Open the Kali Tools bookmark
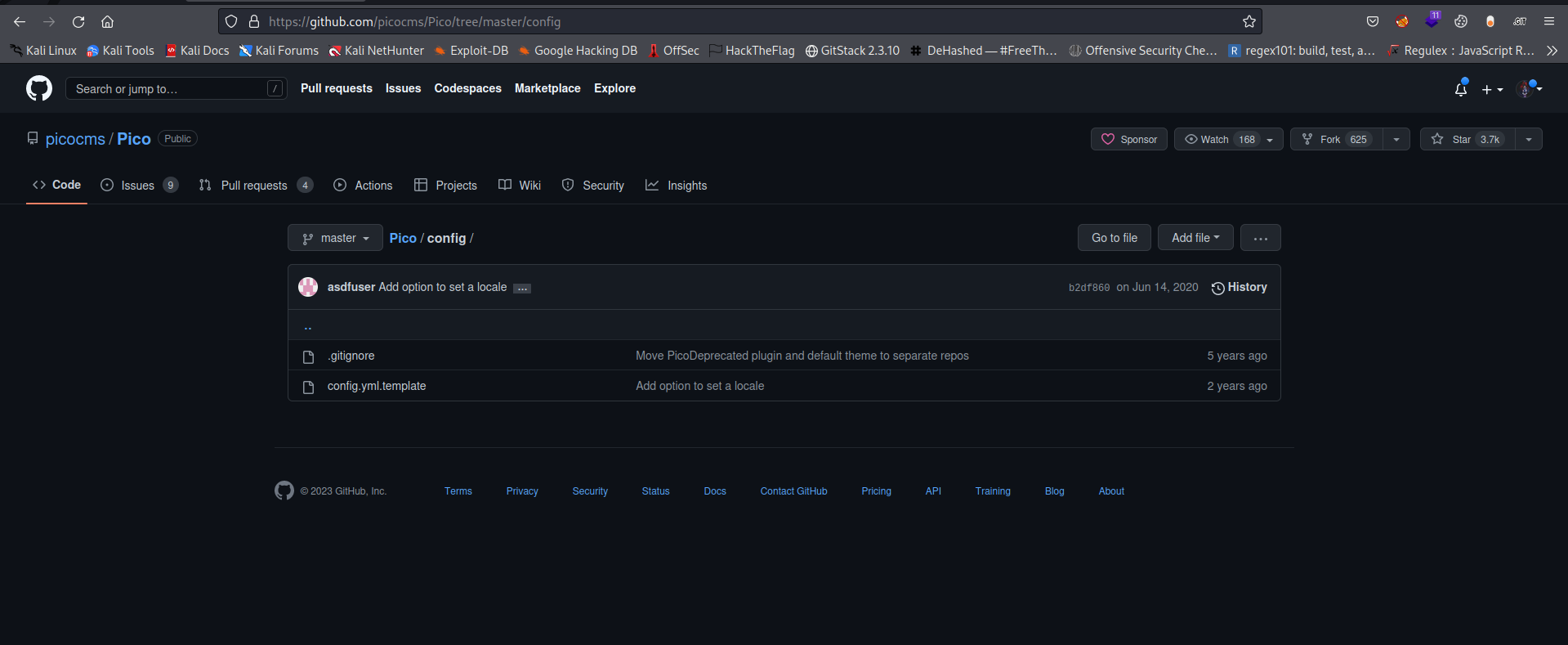 [x=120, y=51]
